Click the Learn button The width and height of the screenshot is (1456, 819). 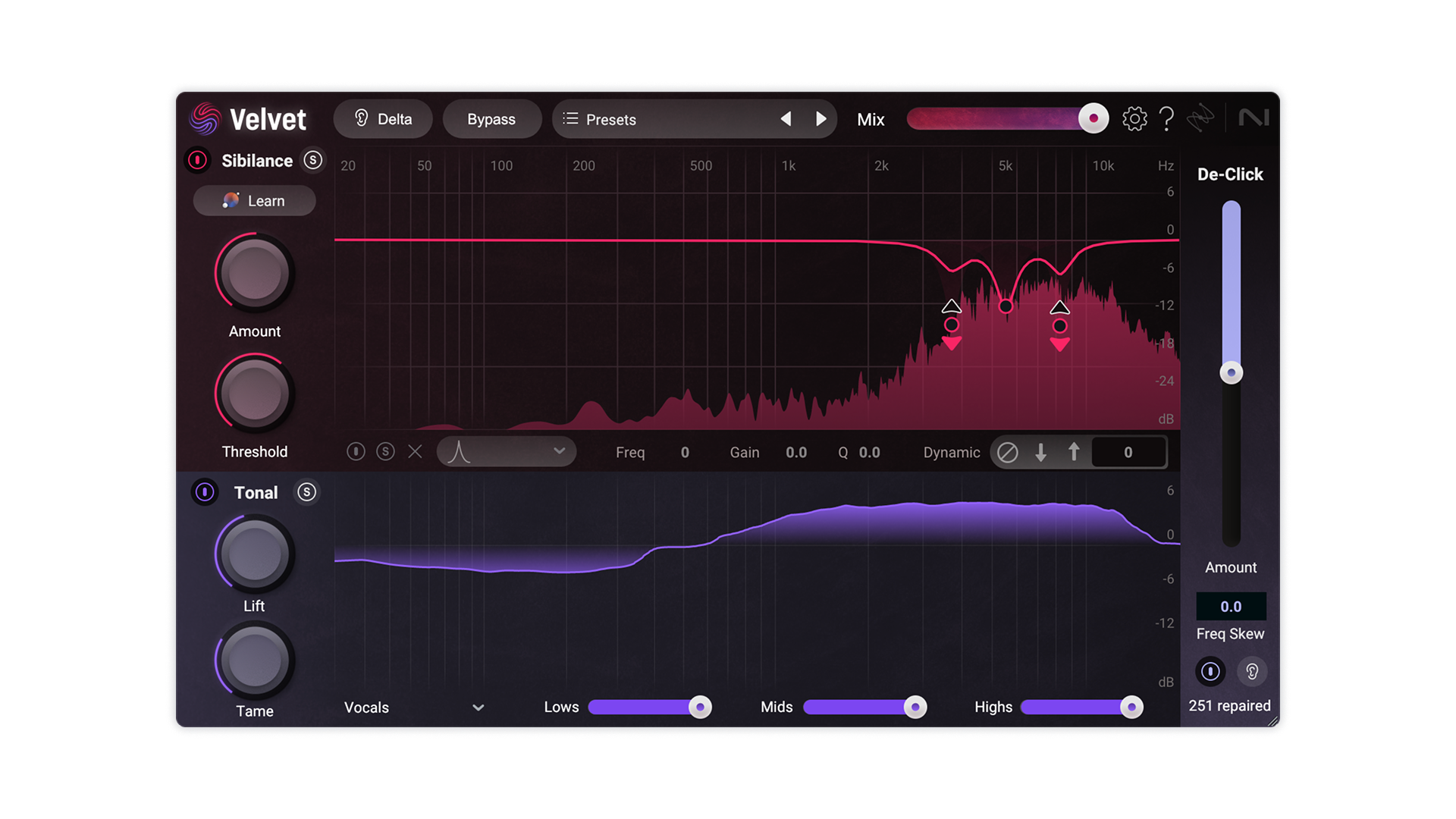click(x=254, y=201)
